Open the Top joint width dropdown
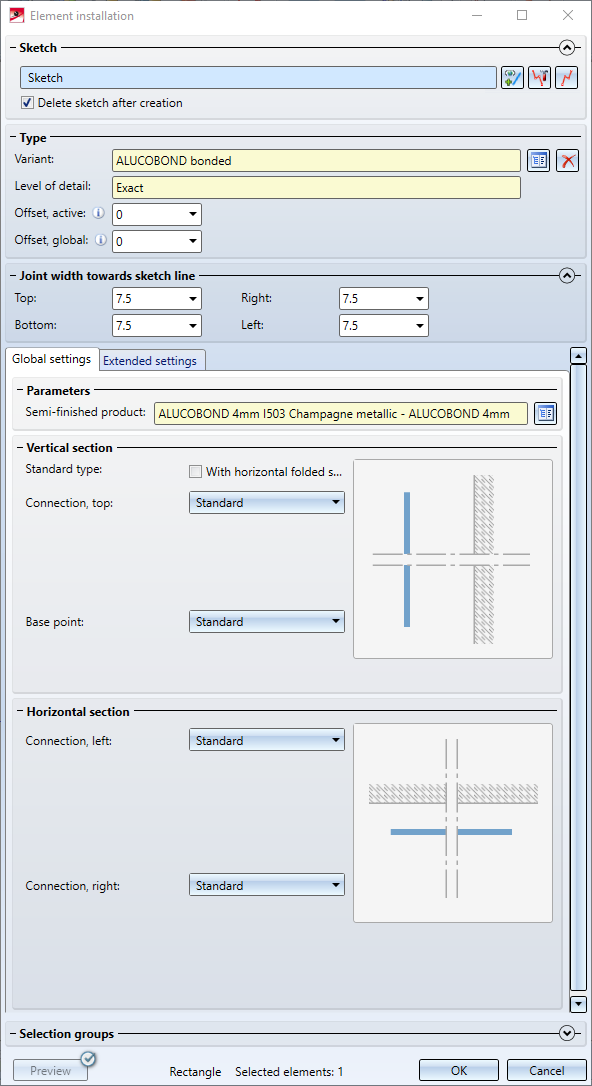The image size is (592, 1086). (156, 299)
